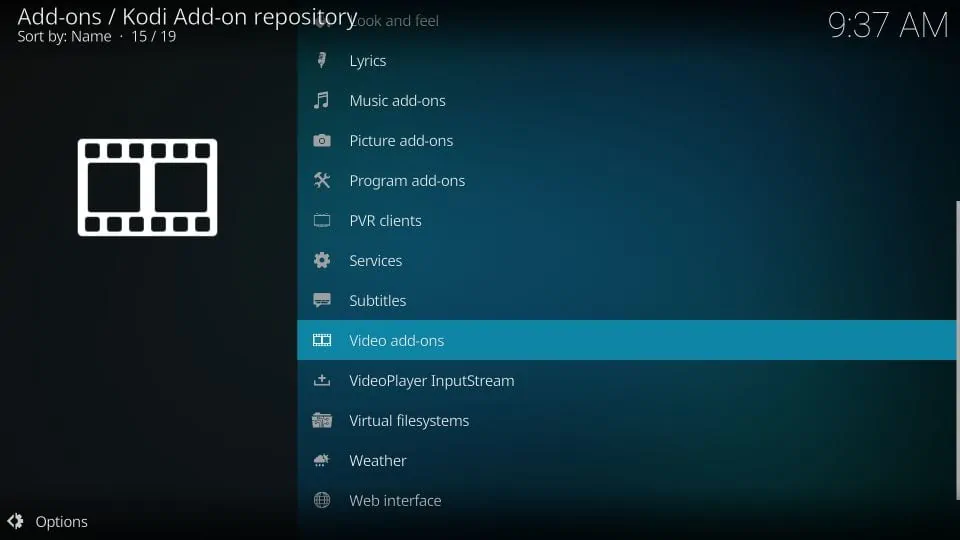Select Virtual filesystems entry

(626, 421)
